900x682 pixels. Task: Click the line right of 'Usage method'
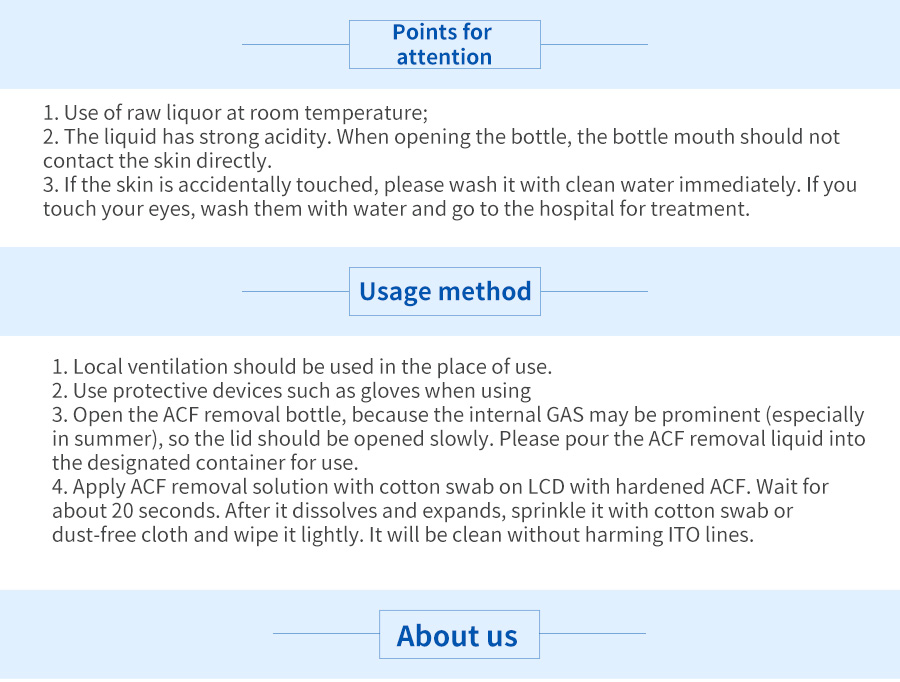(594, 292)
